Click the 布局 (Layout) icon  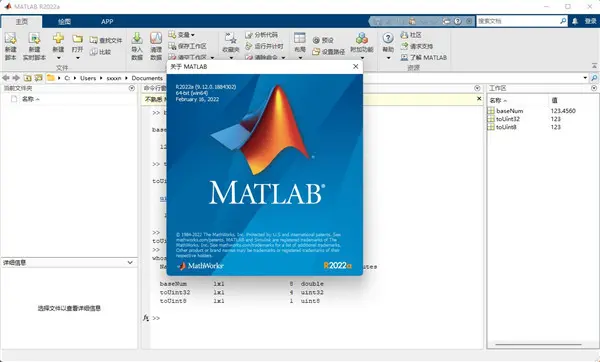coord(300,38)
